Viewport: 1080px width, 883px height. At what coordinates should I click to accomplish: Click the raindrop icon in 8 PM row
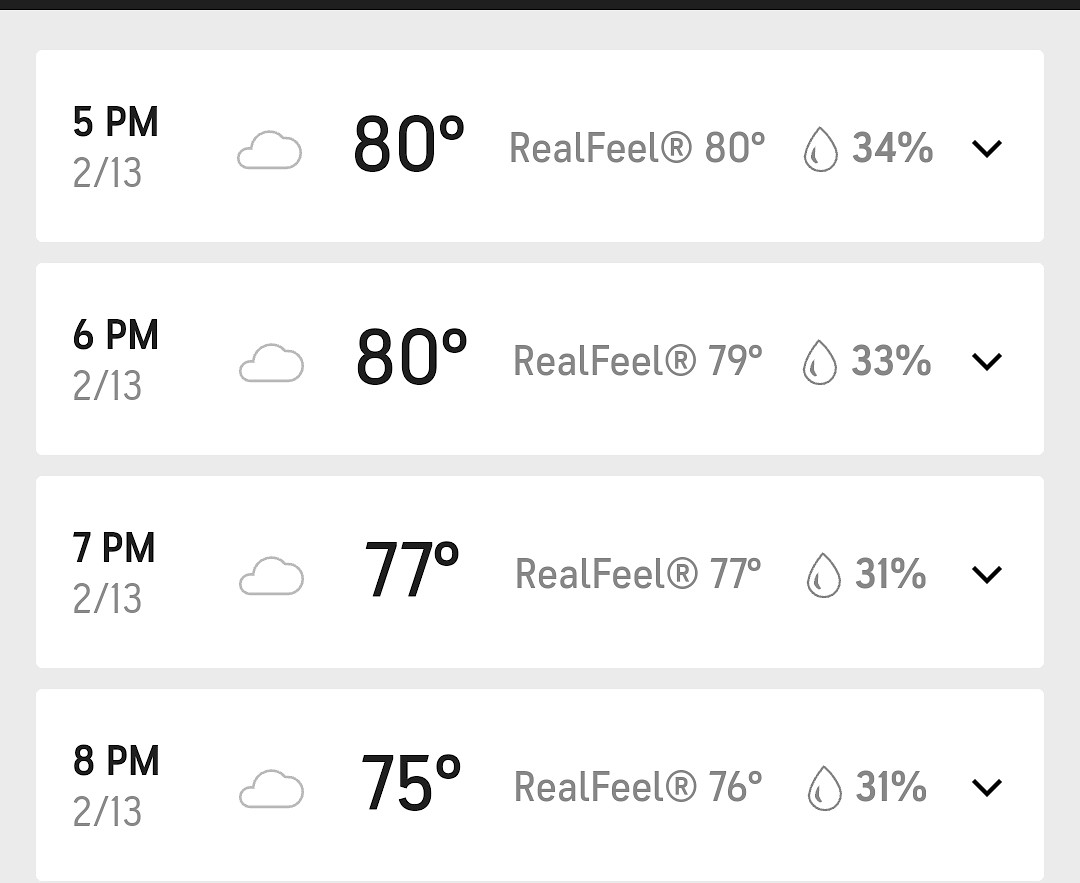pos(824,788)
